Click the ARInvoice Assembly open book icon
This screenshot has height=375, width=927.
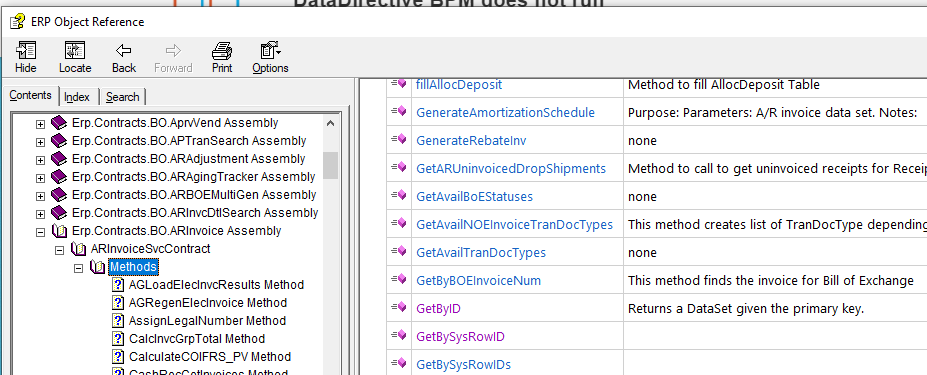(x=60, y=231)
